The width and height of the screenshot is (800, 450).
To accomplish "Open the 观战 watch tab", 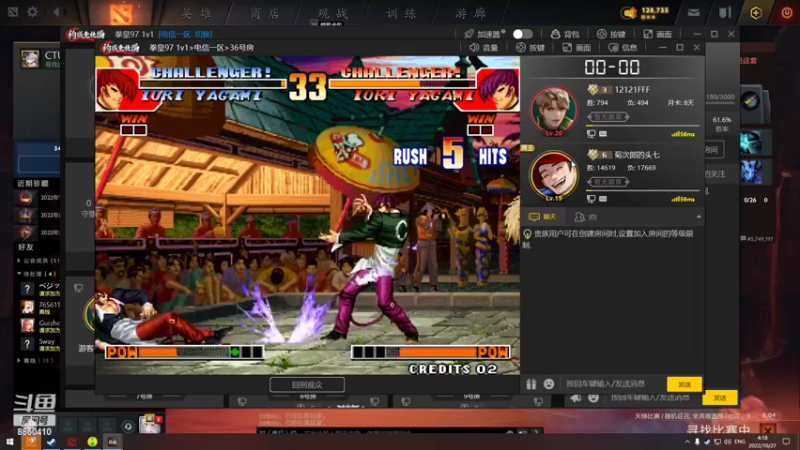I will click(333, 13).
